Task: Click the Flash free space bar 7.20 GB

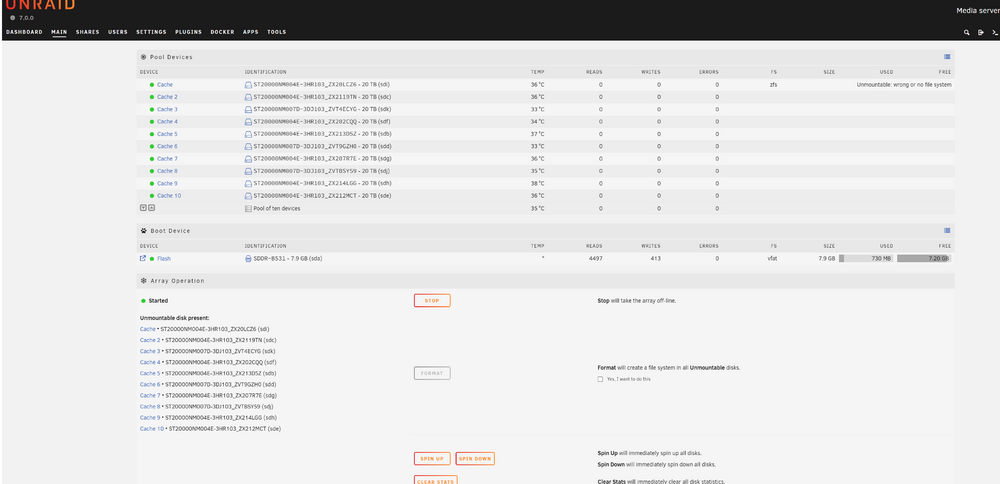Action: 924,259
